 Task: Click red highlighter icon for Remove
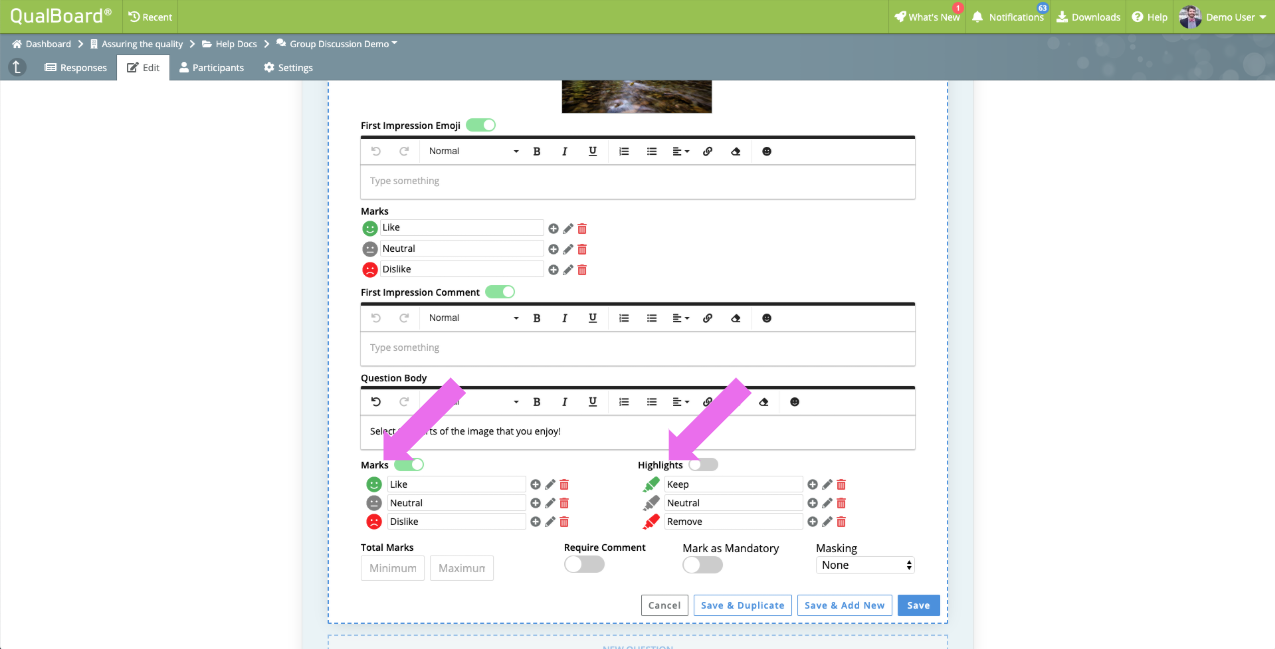651,521
